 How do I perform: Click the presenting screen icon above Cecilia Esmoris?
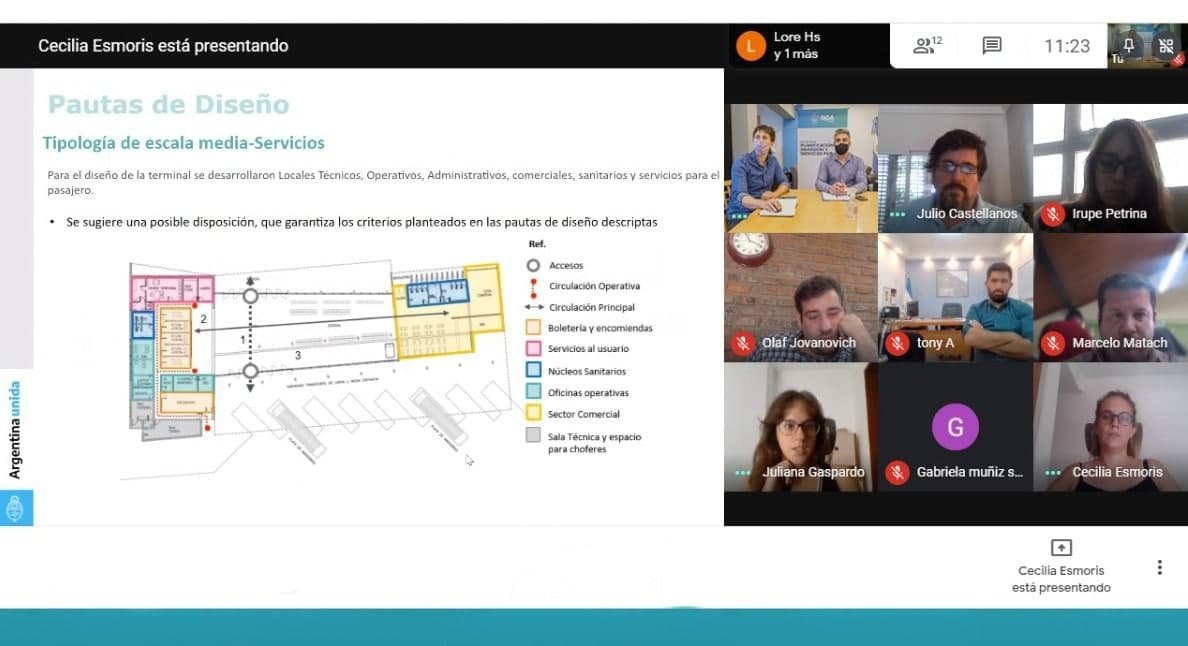click(x=1061, y=547)
